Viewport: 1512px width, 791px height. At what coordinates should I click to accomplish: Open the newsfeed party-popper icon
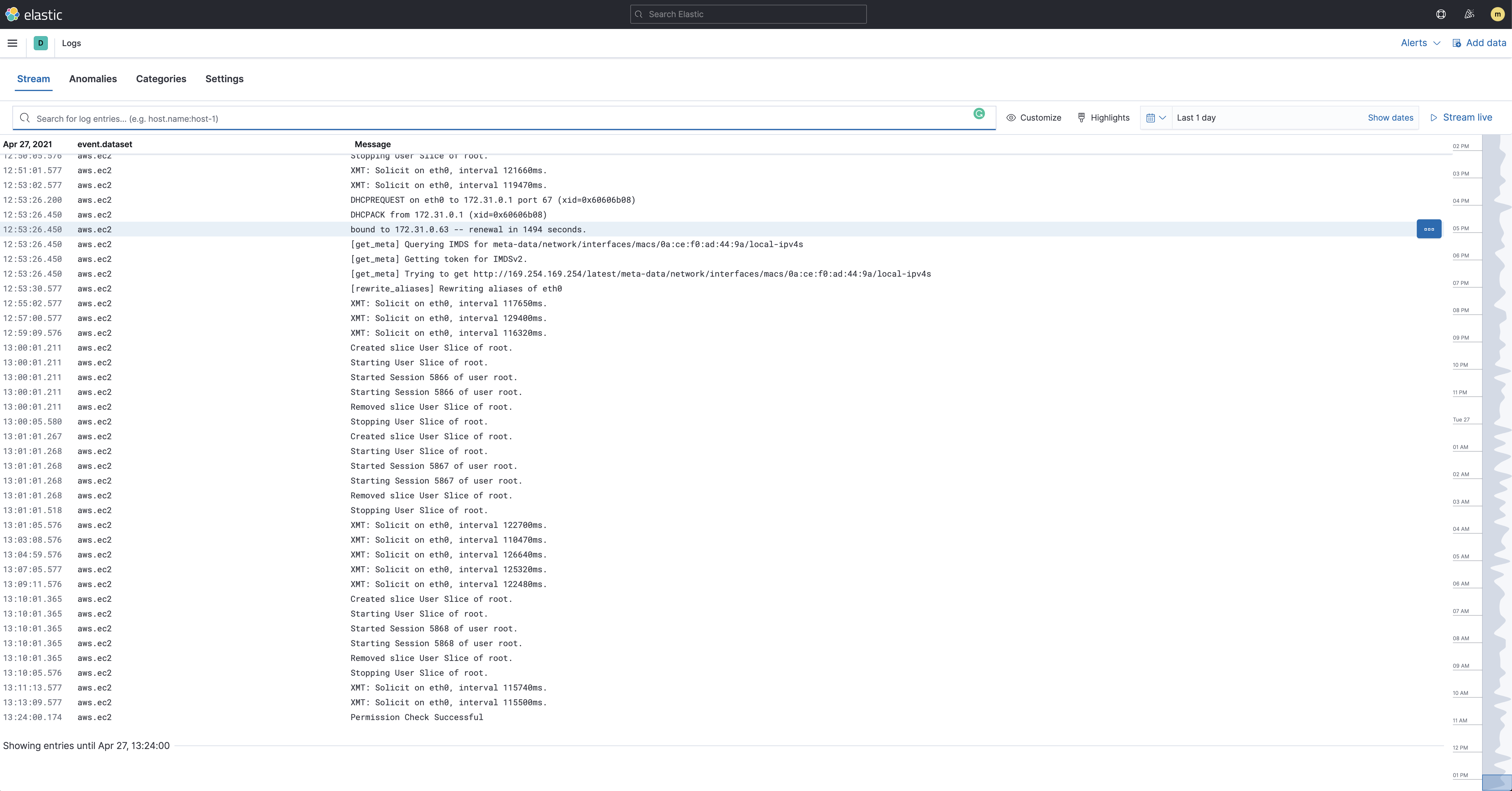click(x=1469, y=14)
